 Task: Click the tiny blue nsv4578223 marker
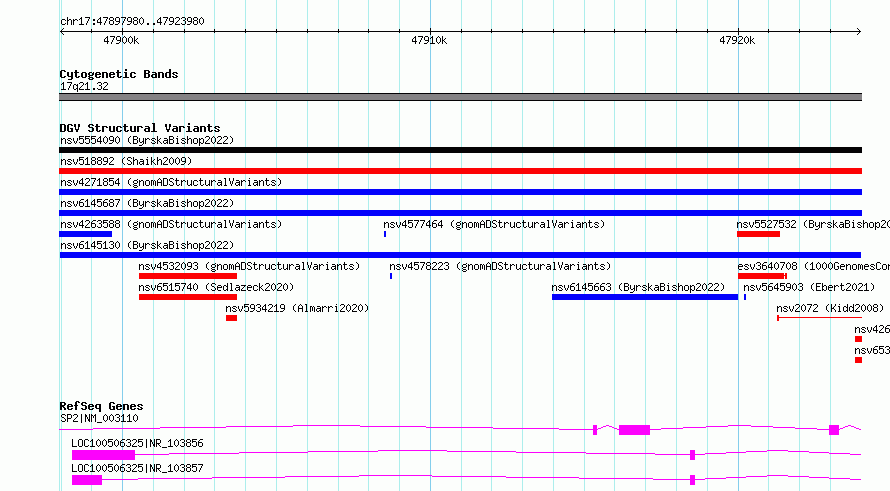(x=391, y=276)
